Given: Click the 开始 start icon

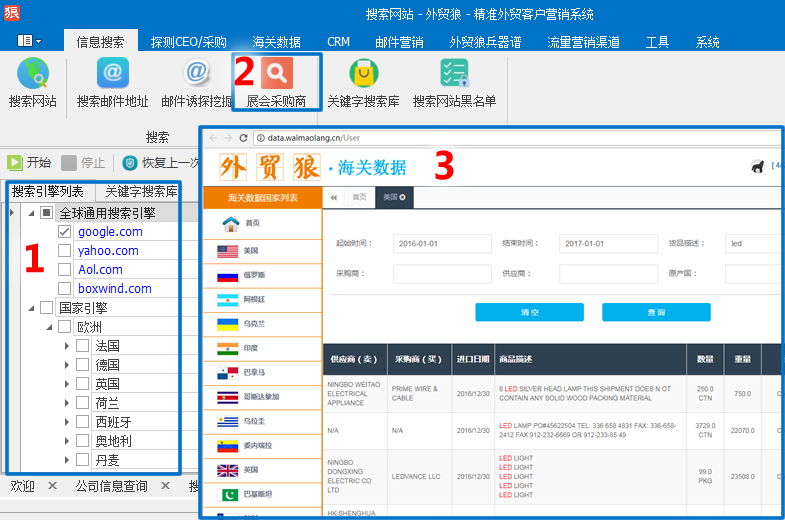Looking at the screenshot, I should (x=15, y=163).
